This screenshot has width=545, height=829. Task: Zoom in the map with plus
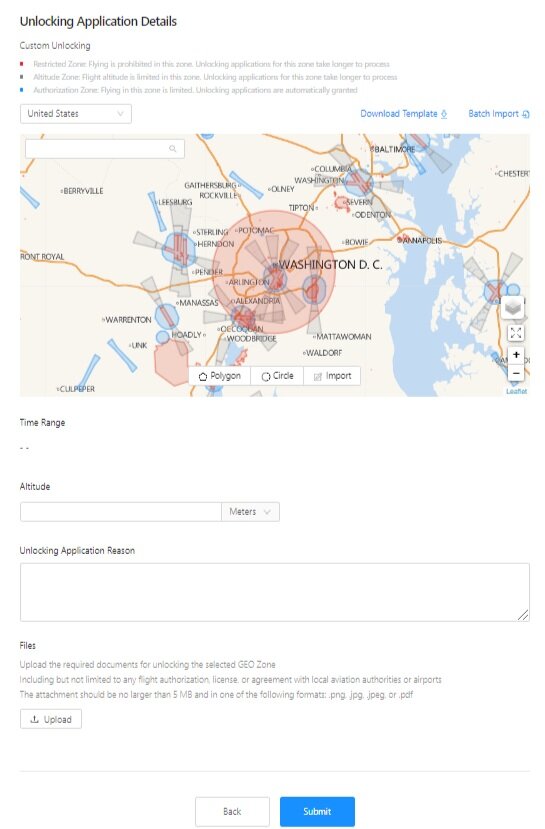tap(516, 355)
